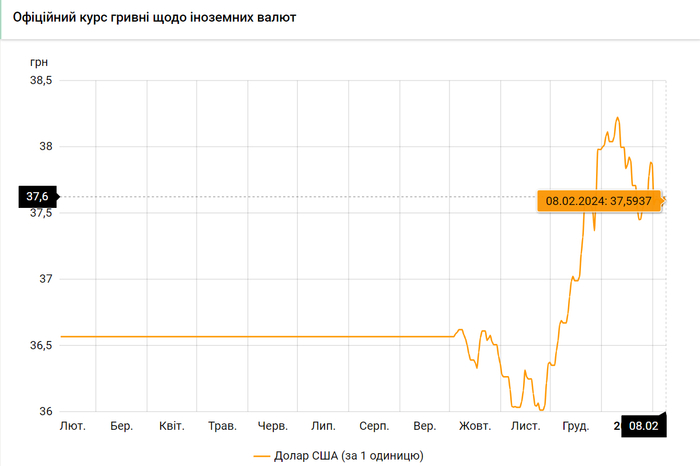700x466 pixels.
Task: Select the "Бер." month on the axis
Action: click(x=122, y=426)
